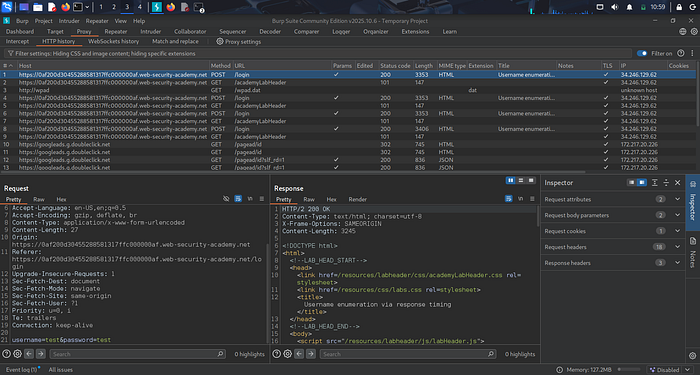700x375 pixels.
Task: Expand Response headers section
Action: (677, 262)
